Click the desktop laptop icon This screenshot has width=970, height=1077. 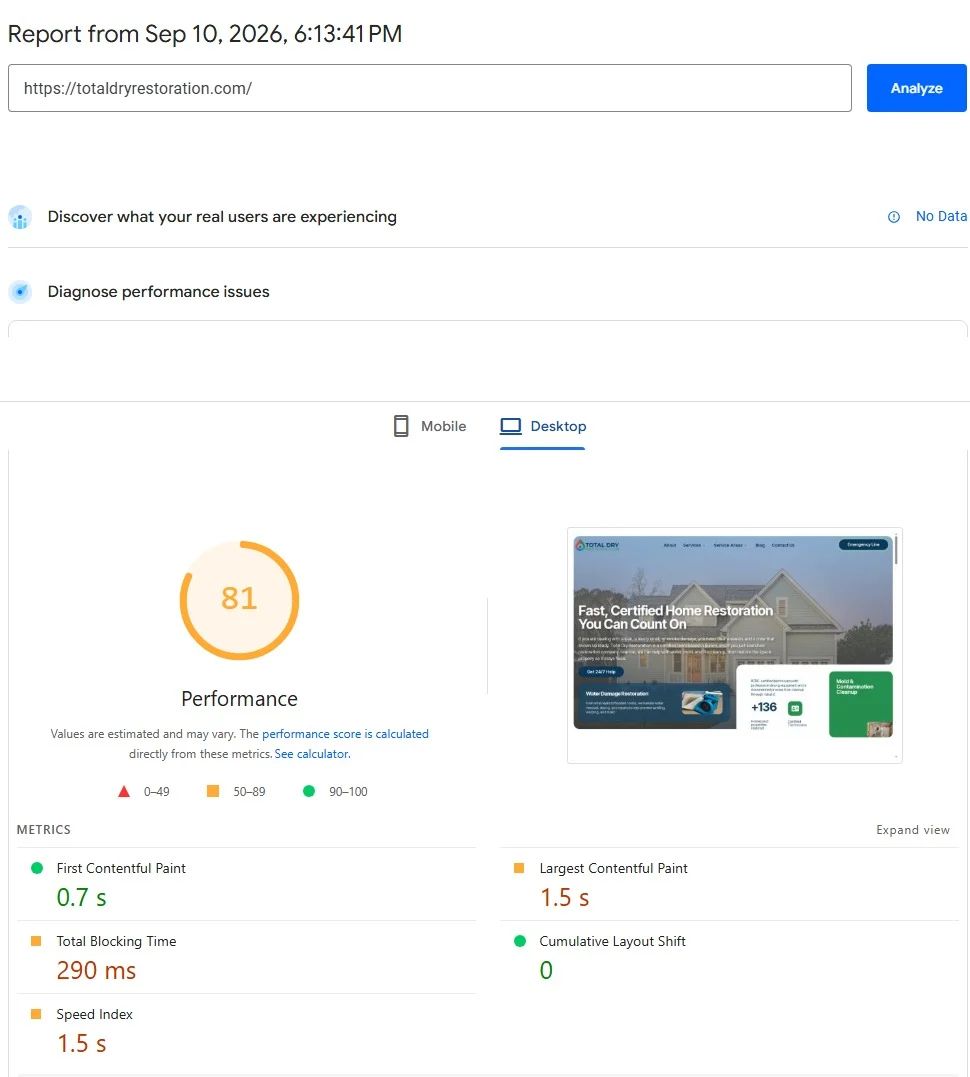click(x=510, y=426)
